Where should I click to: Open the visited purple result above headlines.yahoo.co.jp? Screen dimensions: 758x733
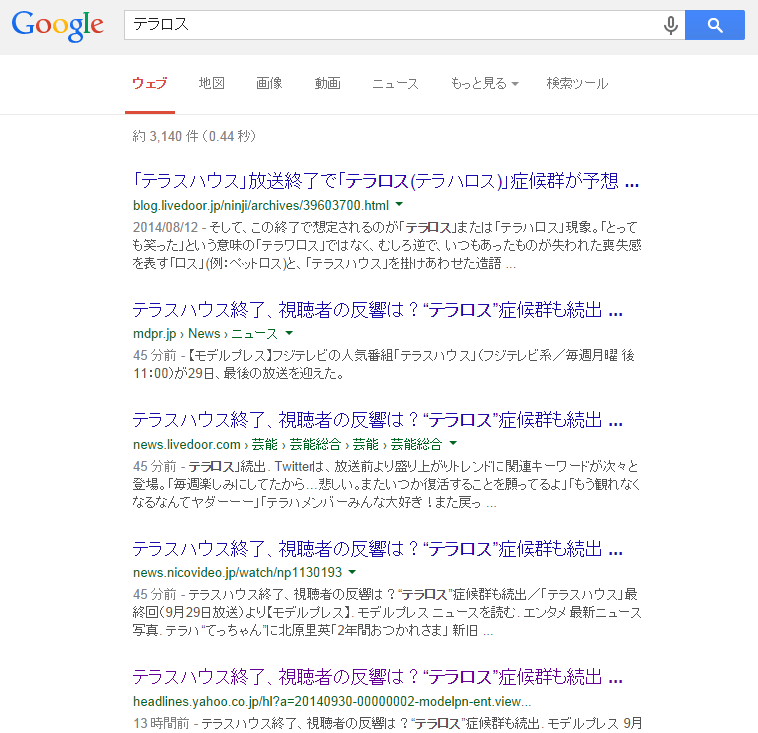pos(378,677)
